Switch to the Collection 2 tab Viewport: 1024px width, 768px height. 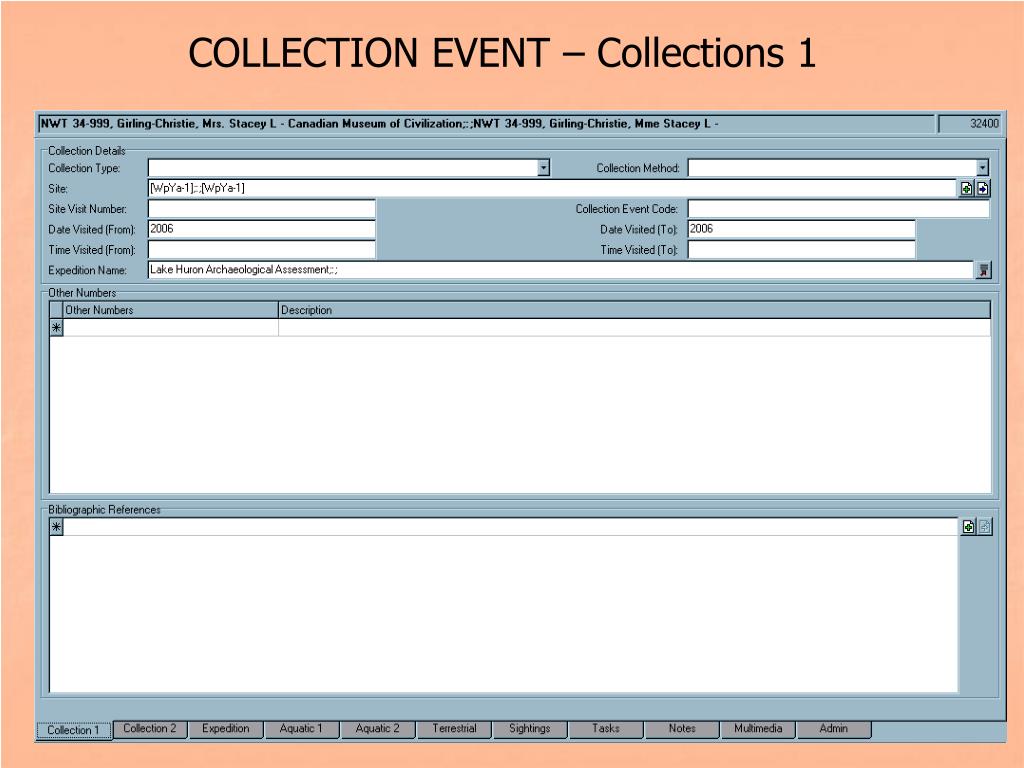(x=150, y=729)
